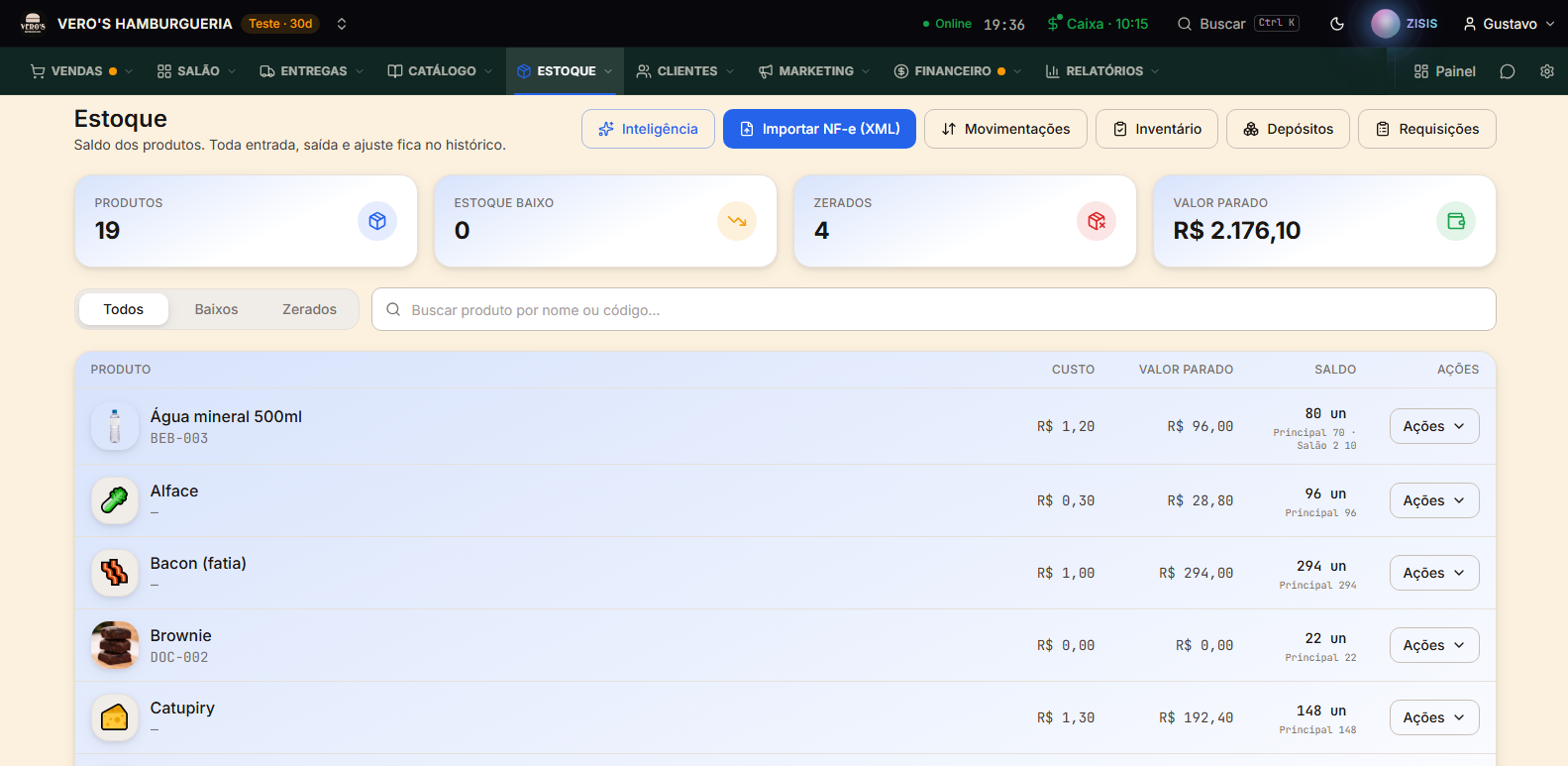Click the Bacon (fatia) product icon
The height and width of the screenshot is (766, 1568).
coord(115,573)
